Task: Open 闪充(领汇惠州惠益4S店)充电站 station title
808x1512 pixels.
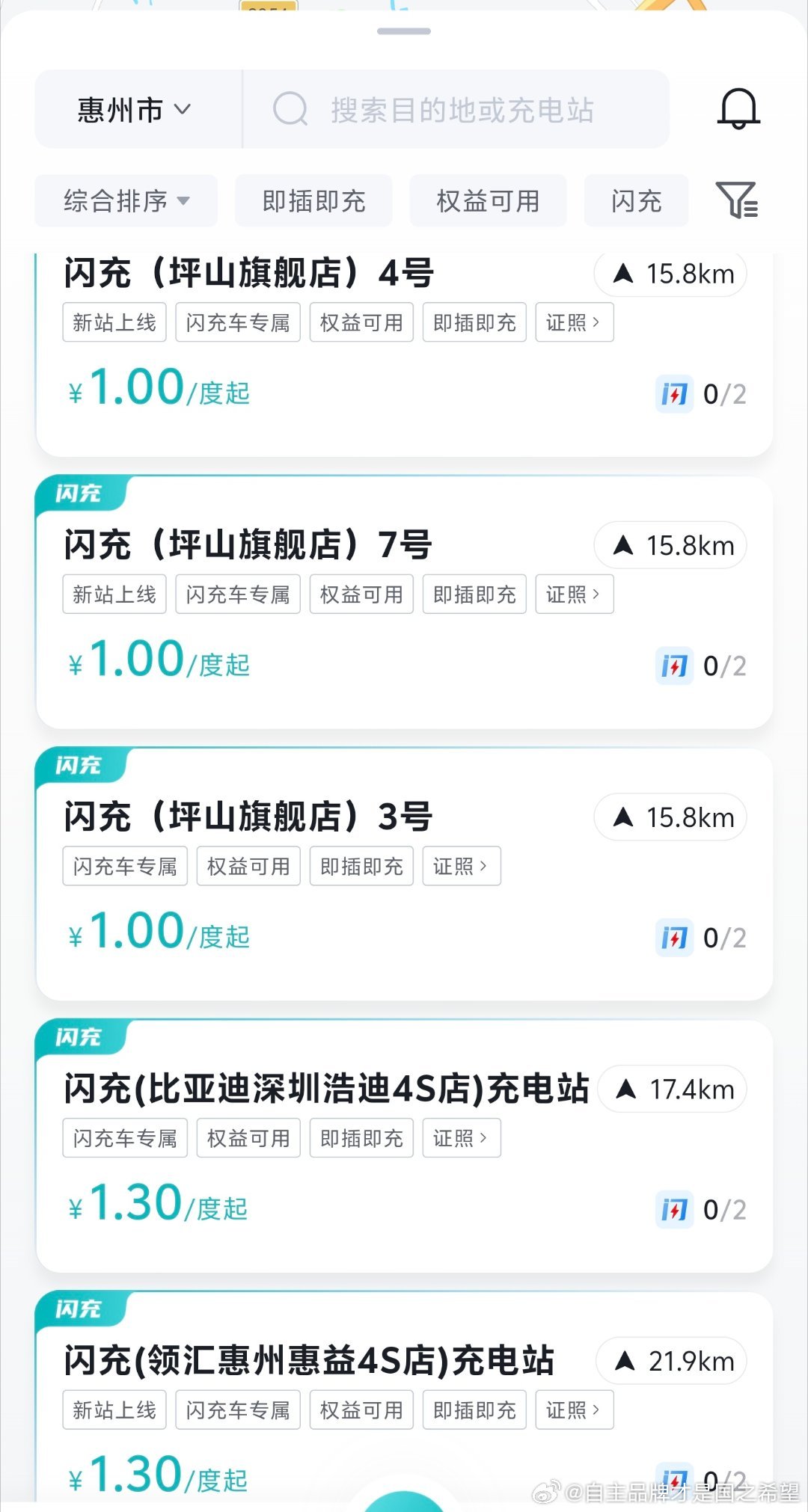Action: (309, 1360)
